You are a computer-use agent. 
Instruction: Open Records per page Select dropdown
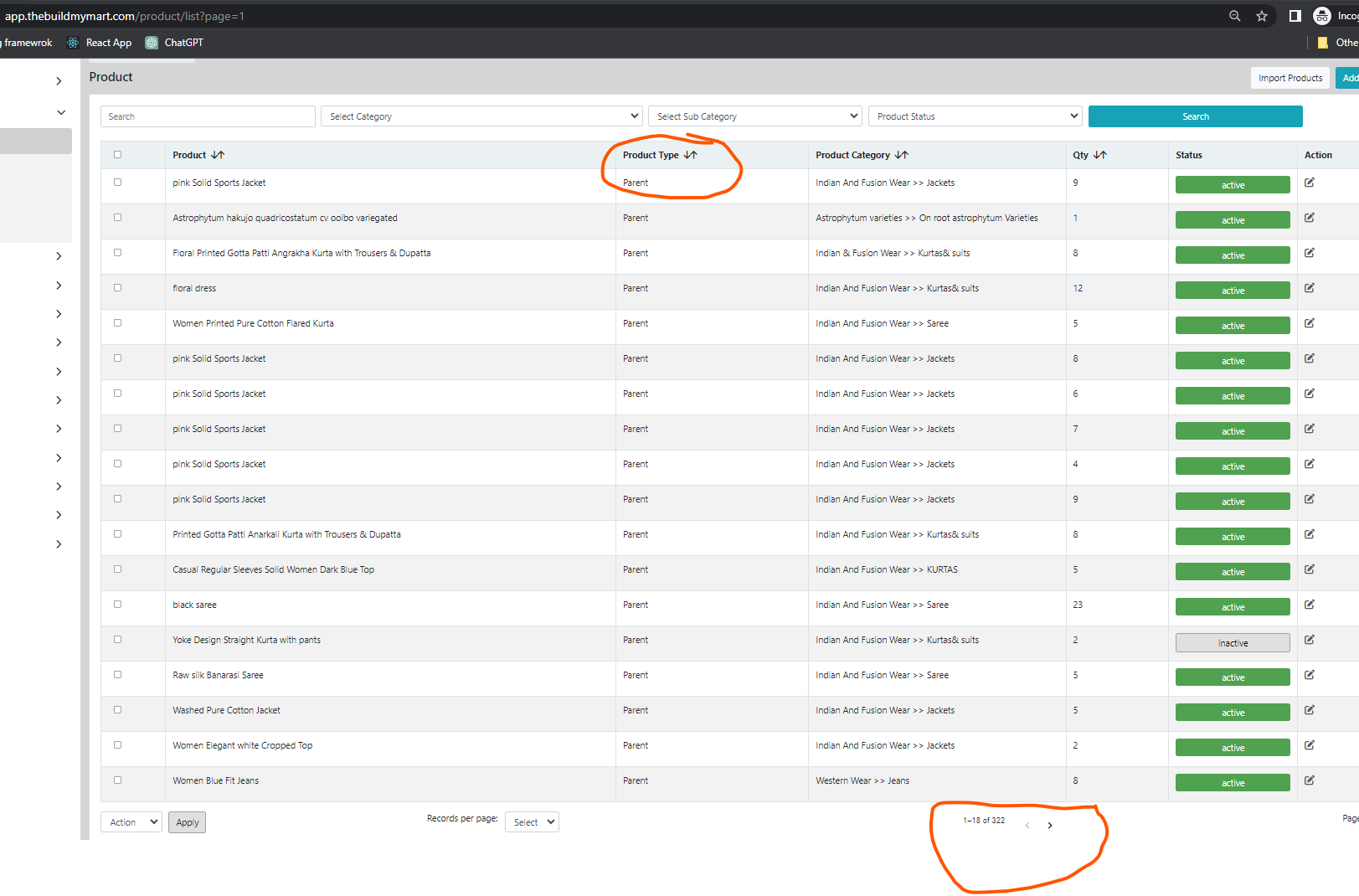[x=532, y=822]
